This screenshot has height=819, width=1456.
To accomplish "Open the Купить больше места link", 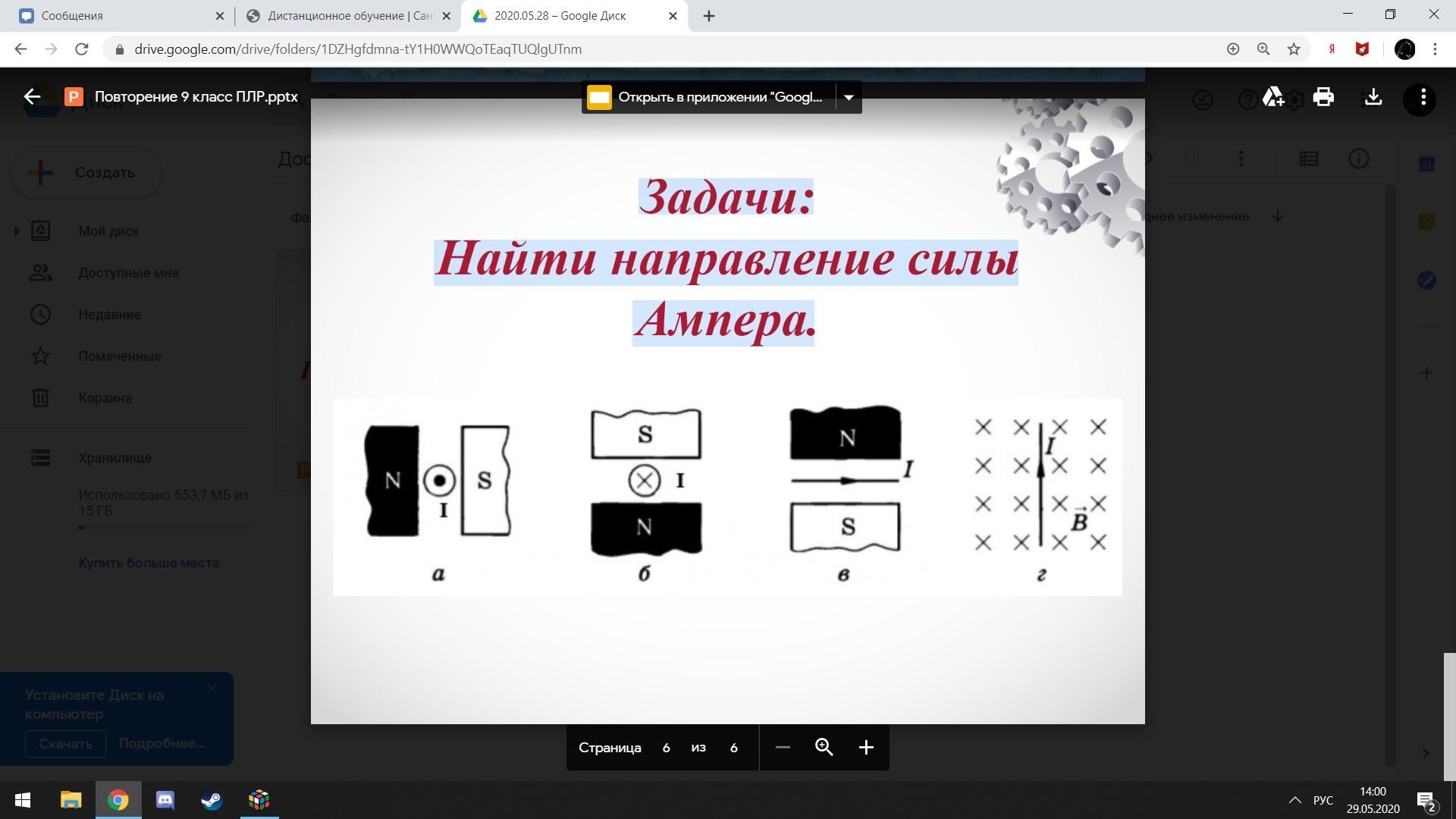I will point(149,563).
